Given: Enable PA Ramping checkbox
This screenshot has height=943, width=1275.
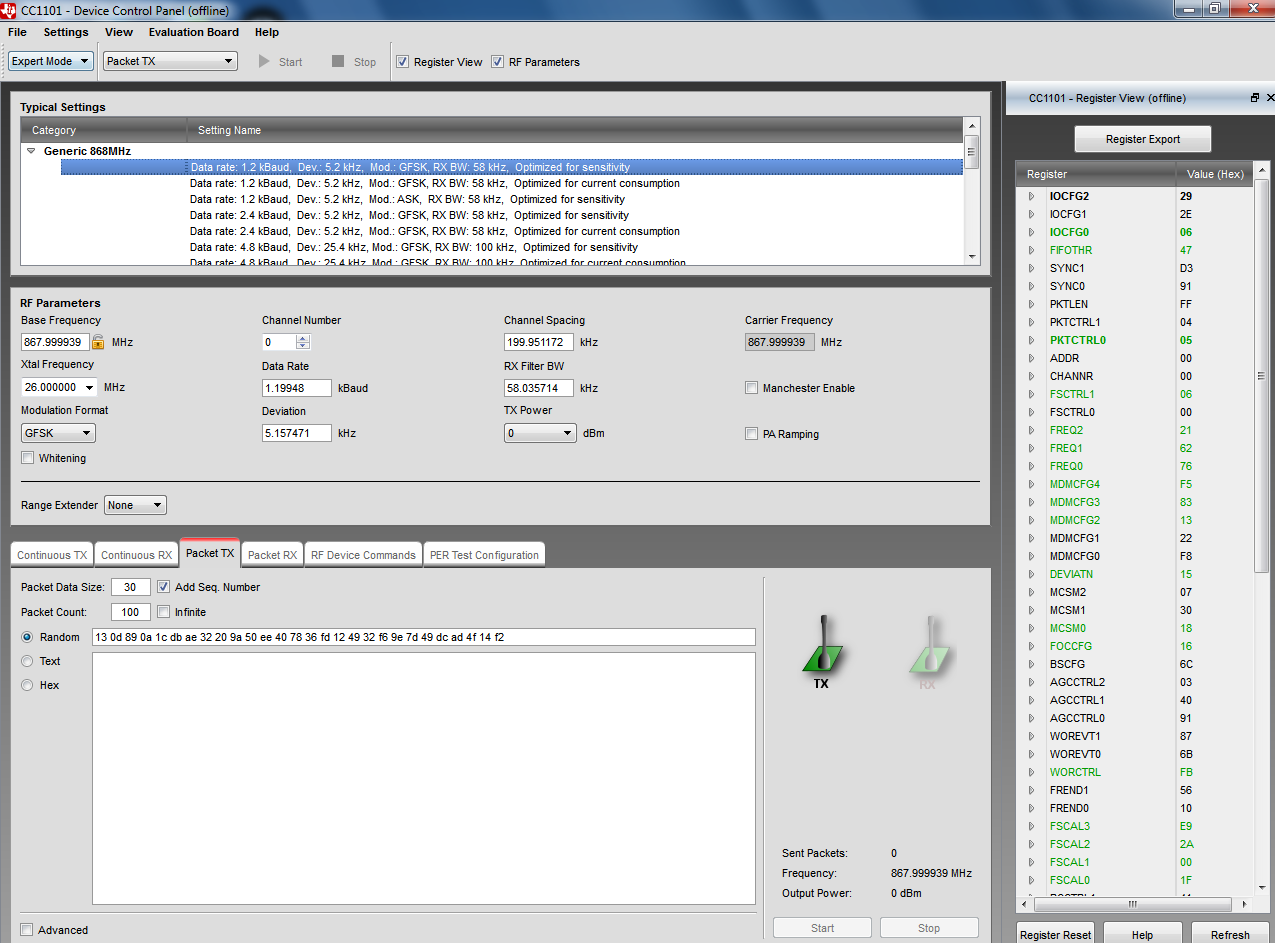Looking at the screenshot, I should click(x=751, y=434).
